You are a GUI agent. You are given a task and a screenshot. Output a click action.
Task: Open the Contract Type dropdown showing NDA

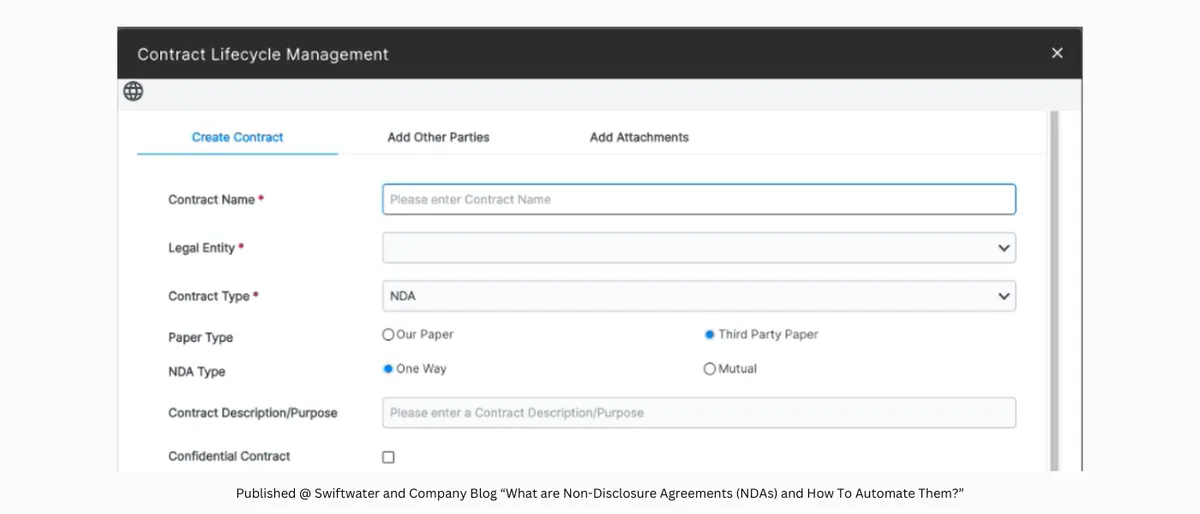tap(699, 296)
